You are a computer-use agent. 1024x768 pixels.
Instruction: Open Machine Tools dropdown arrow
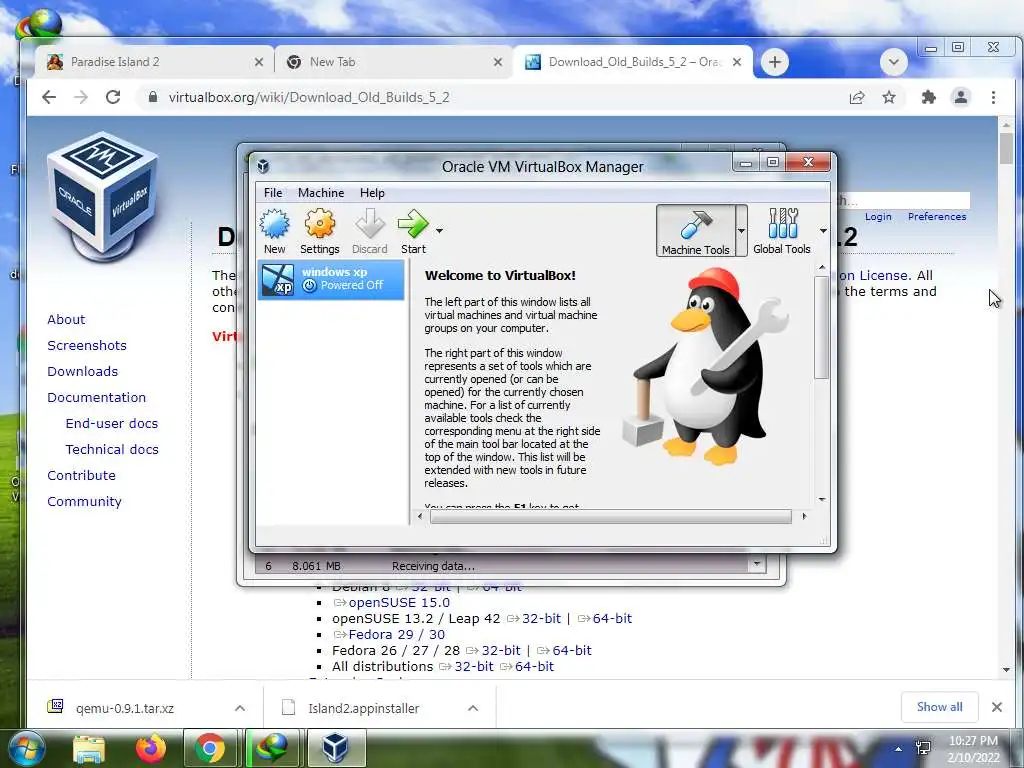pos(741,231)
